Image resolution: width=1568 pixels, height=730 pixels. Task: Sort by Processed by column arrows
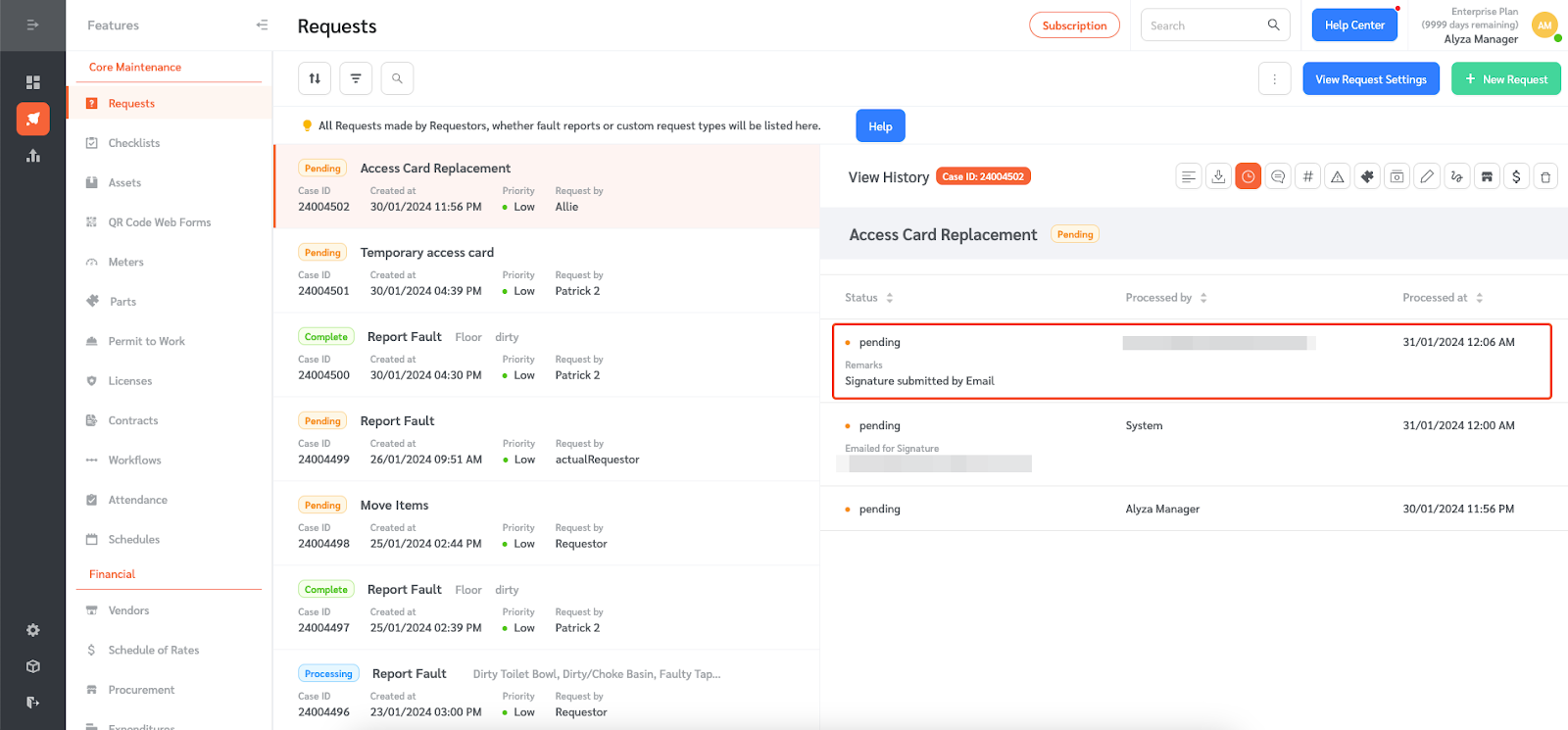point(1203,298)
